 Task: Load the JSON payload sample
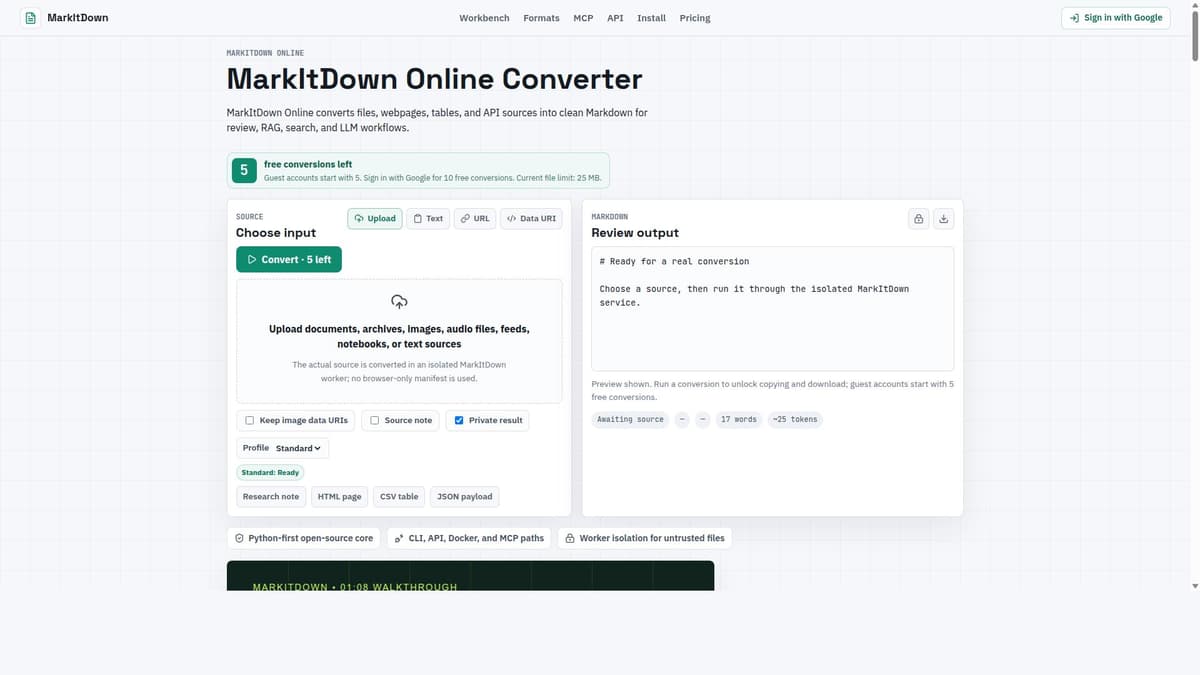tap(464, 496)
